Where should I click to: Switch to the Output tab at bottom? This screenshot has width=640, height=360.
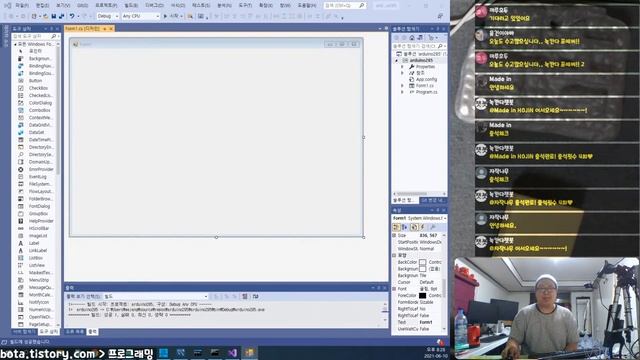(x=93, y=332)
